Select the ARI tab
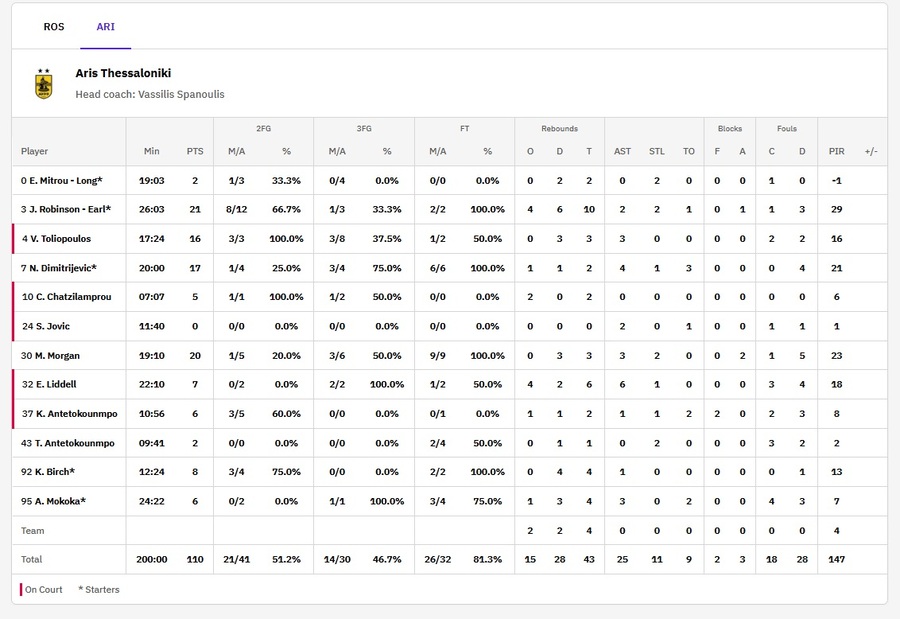 click(106, 26)
